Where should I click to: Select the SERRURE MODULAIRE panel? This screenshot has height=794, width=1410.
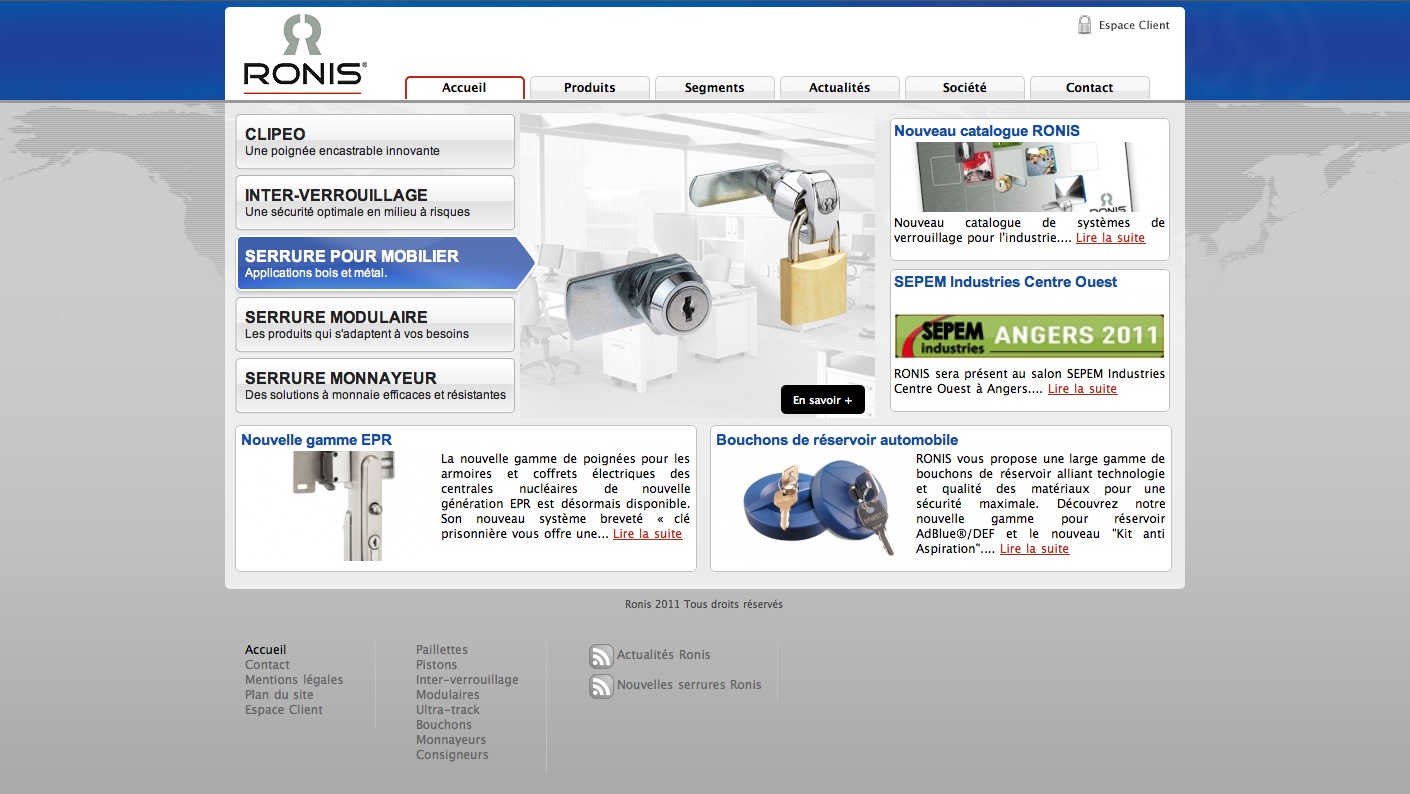[375, 324]
